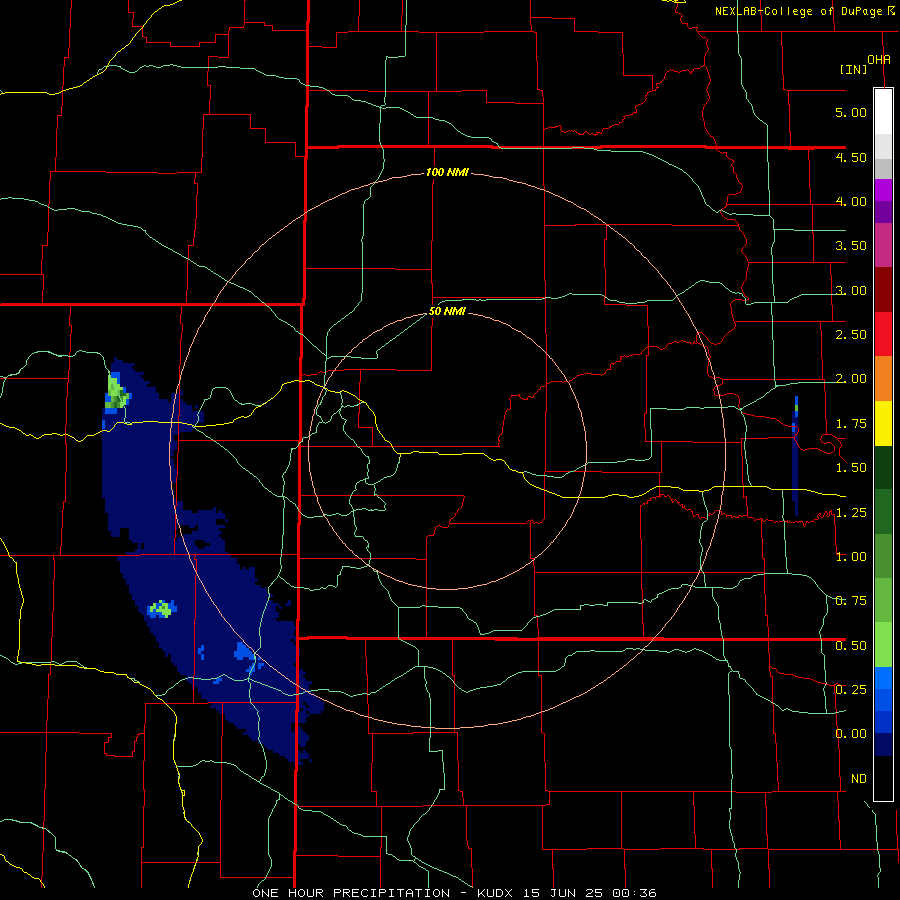The height and width of the screenshot is (900, 900).
Task: Click the 0.25 legend value
Action: click(x=851, y=690)
